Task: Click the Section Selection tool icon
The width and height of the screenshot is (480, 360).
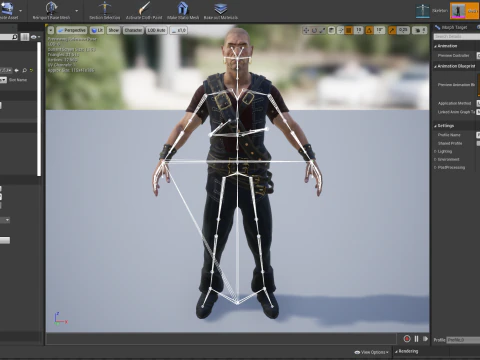Action: click(x=105, y=7)
